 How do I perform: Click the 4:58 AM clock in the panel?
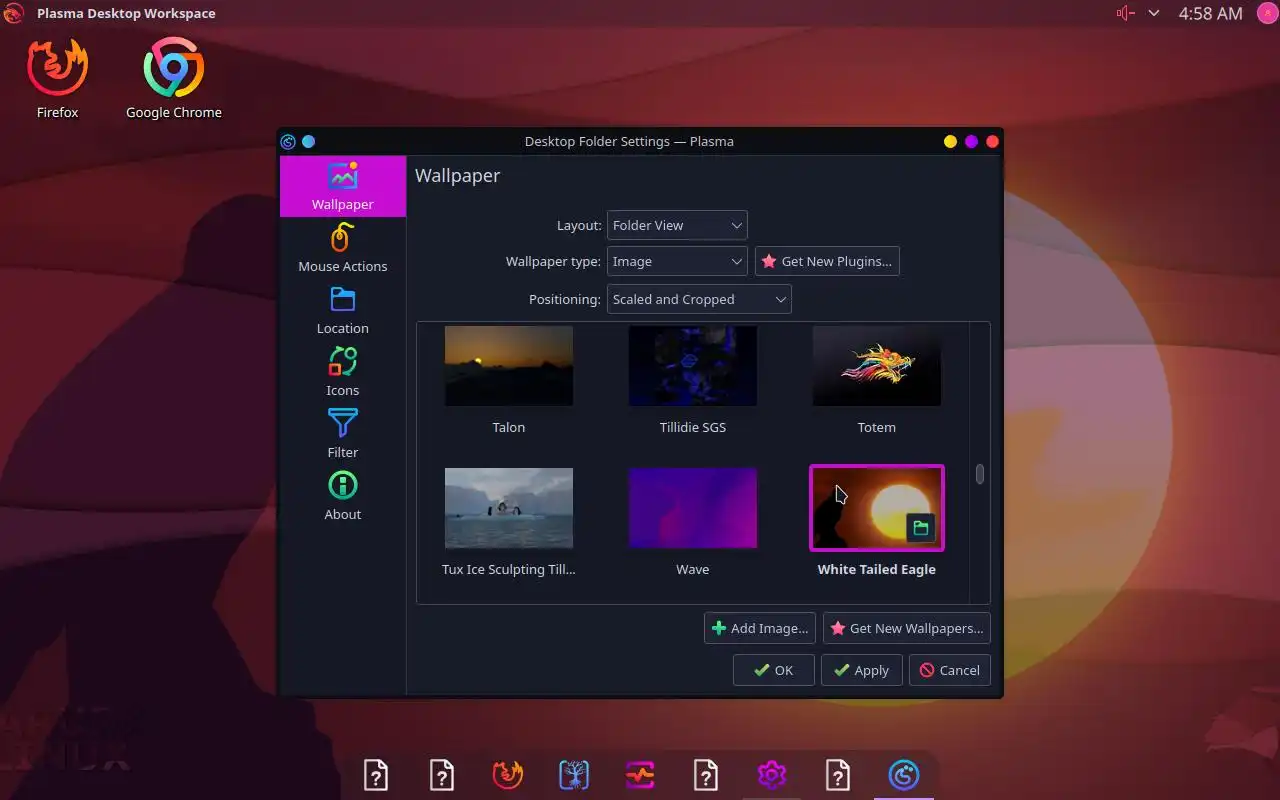click(x=1211, y=14)
